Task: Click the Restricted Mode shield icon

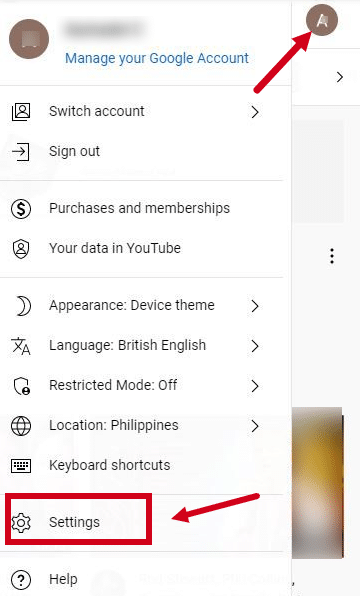Action: point(22,386)
